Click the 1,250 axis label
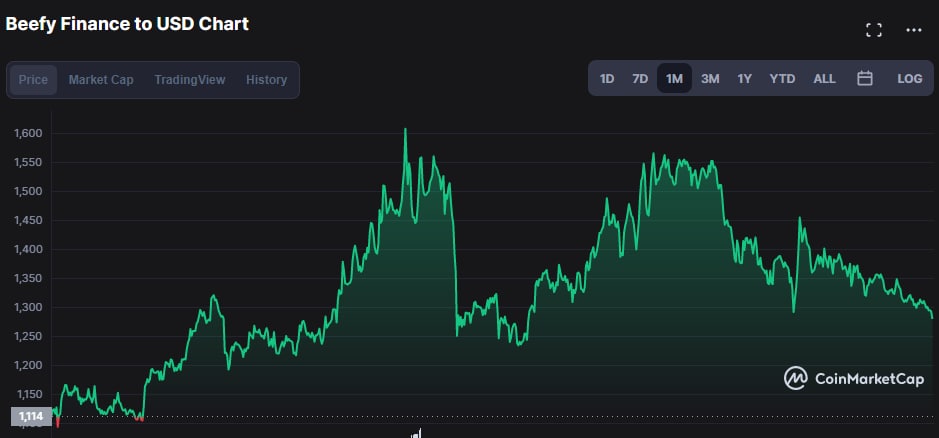This screenshot has height=438, width=939. point(28,337)
